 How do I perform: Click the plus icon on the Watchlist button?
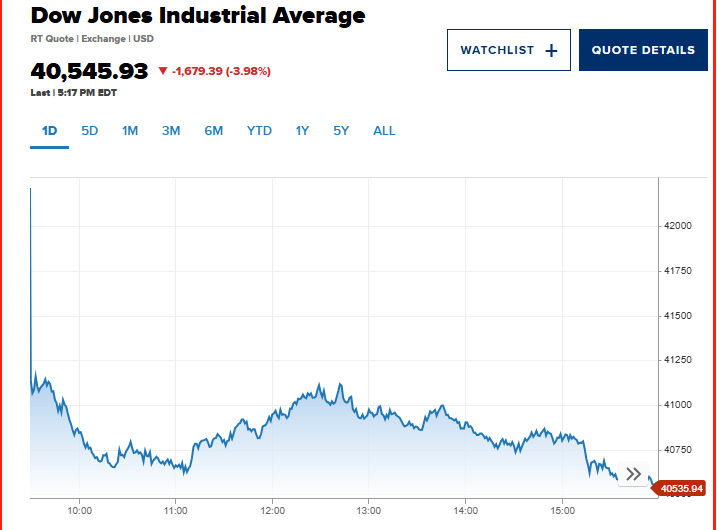(551, 50)
